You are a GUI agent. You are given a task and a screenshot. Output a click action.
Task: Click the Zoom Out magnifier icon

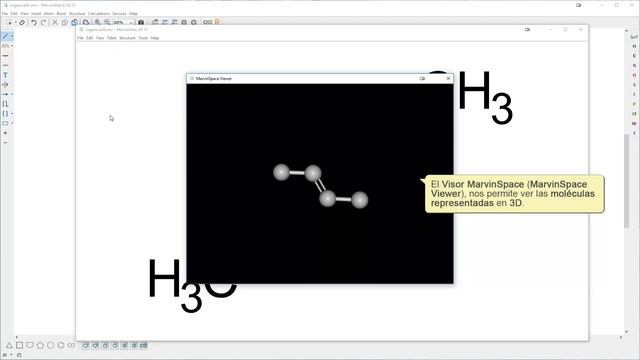click(x=107, y=22)
